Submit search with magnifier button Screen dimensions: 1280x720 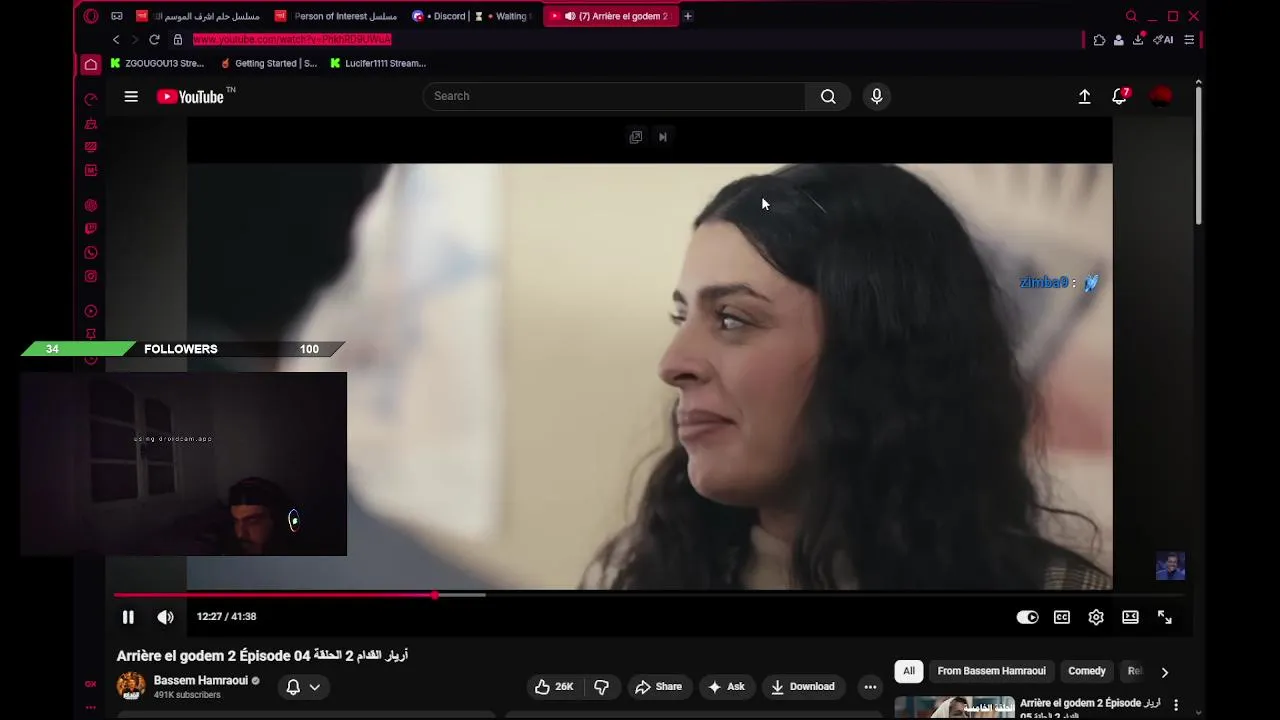coord(828,96)
